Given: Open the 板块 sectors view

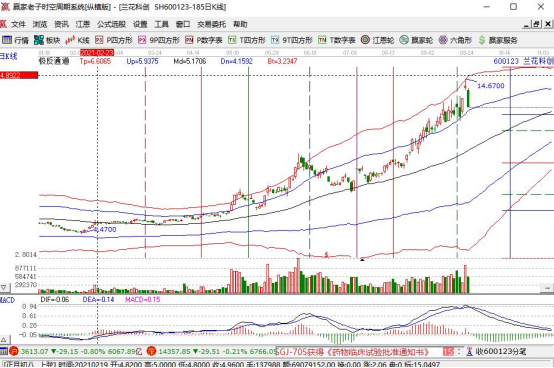Looking at the screenshot, I should [x=47, y=40].
